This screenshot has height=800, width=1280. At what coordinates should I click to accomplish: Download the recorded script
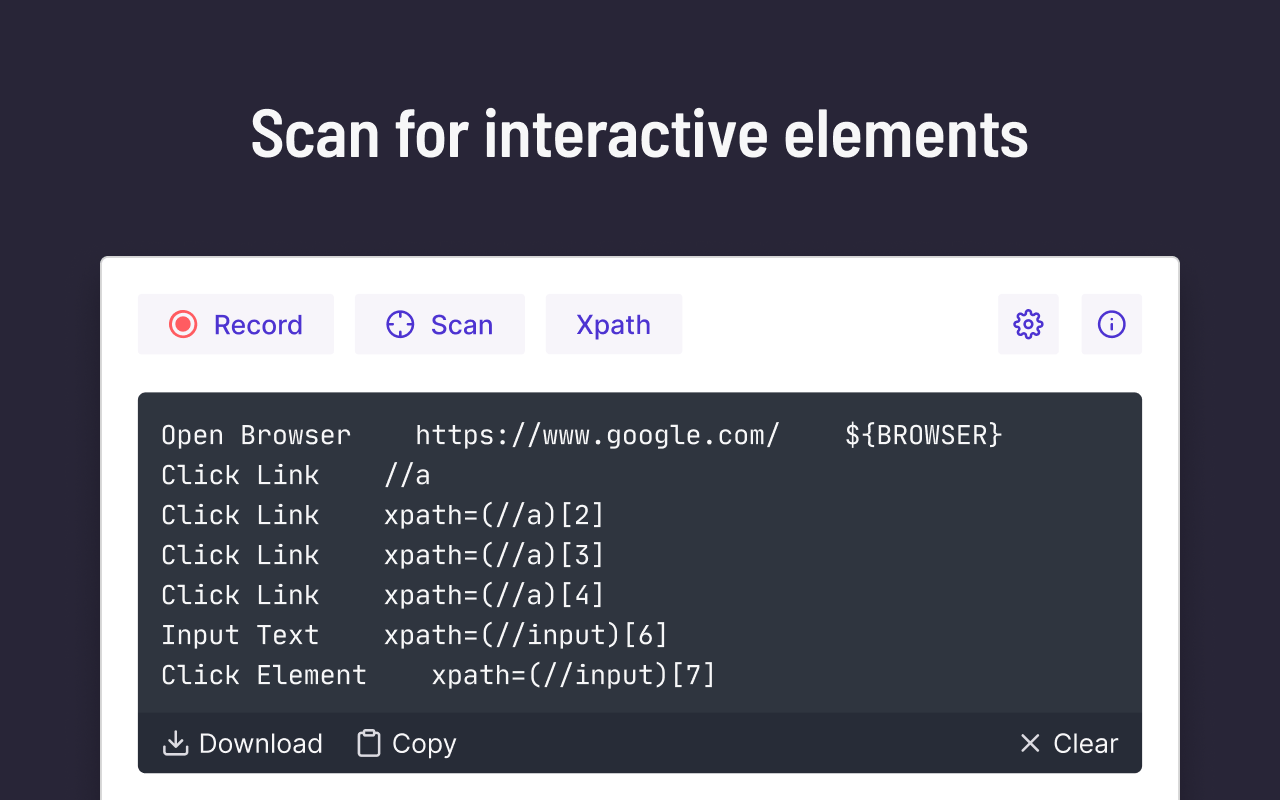(x=242, y=743)
